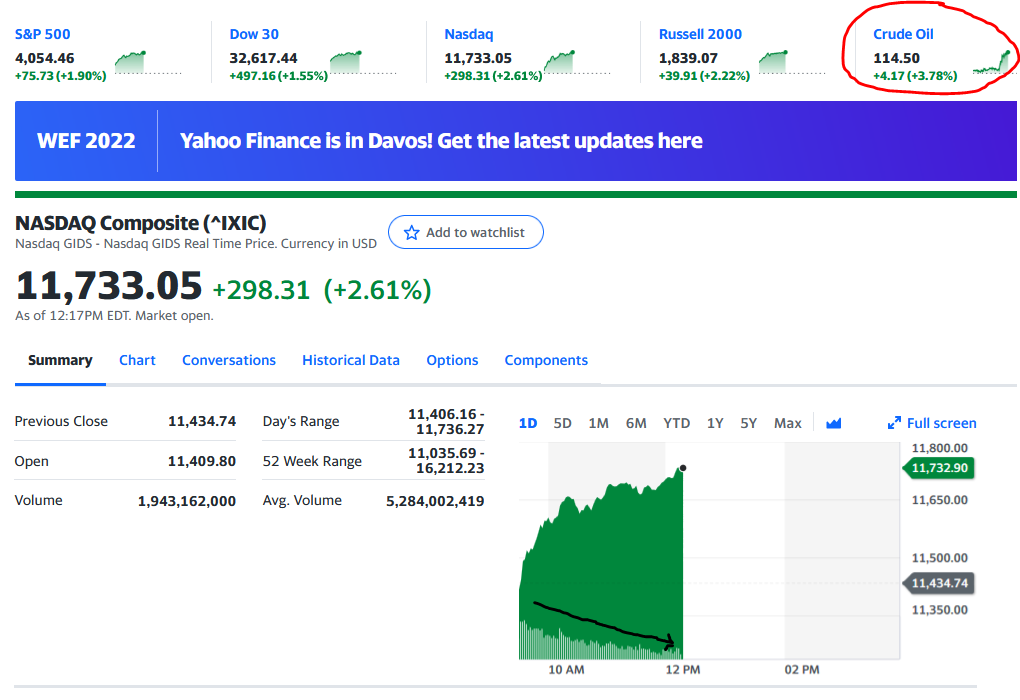Click the 11,500.00 price axis label

coord(939,558)
